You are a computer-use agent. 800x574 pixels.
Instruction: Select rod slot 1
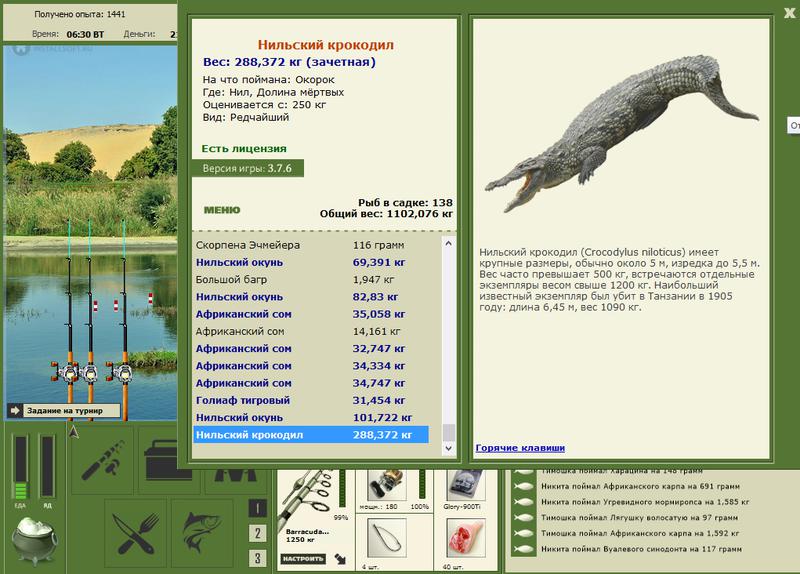pyautogui.click(x=257, y=508)
